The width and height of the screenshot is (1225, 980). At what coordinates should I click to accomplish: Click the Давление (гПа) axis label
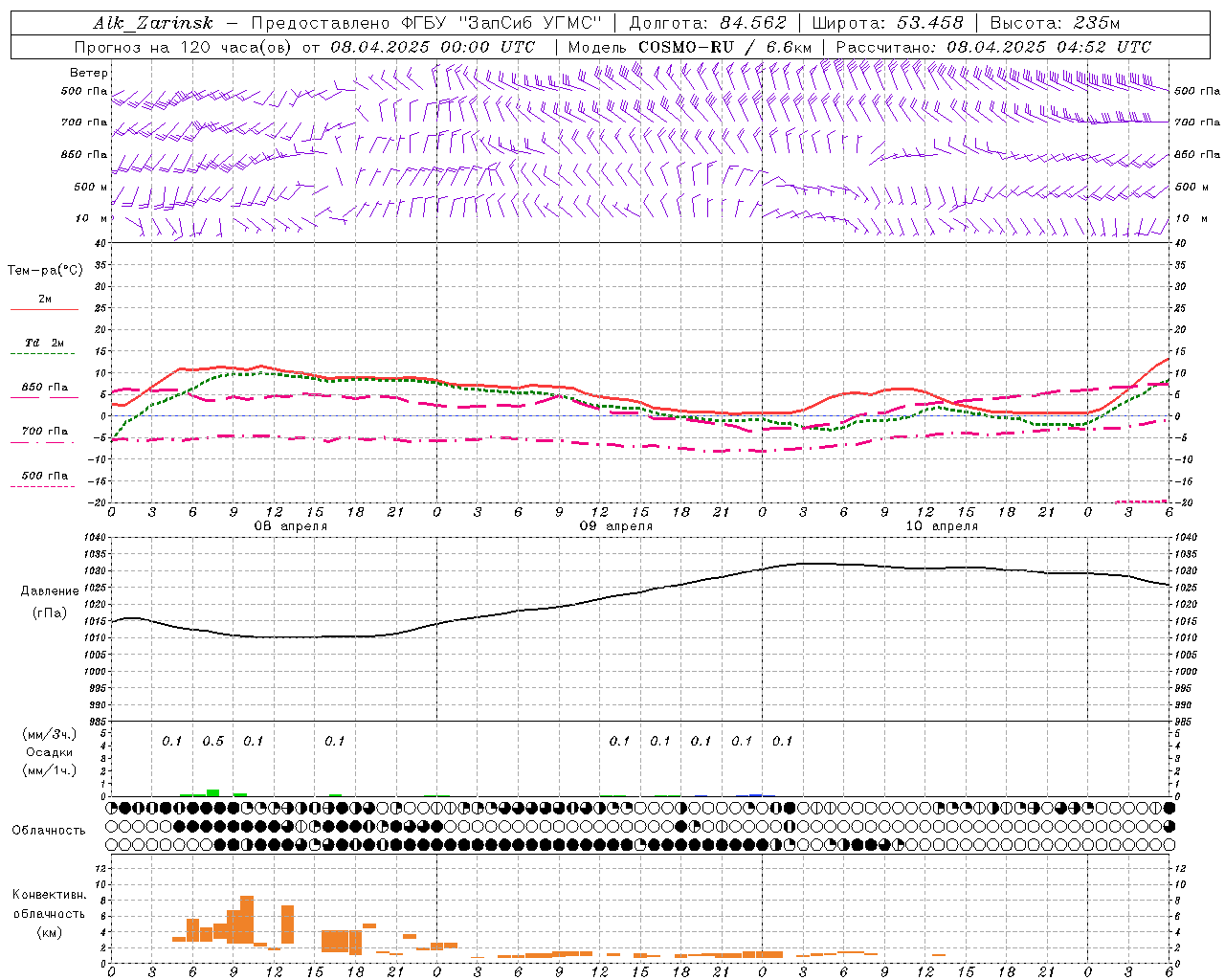(x=50, y=602)
